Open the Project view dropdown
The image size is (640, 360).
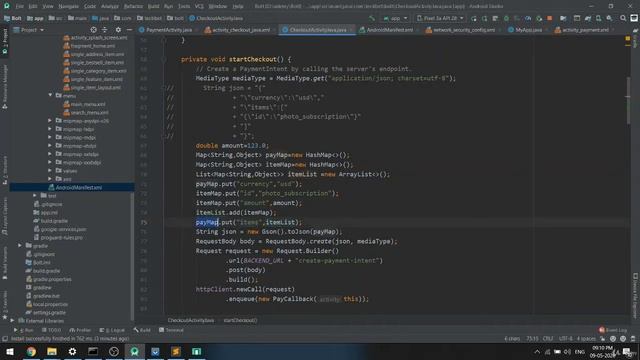tap(29, 30)
